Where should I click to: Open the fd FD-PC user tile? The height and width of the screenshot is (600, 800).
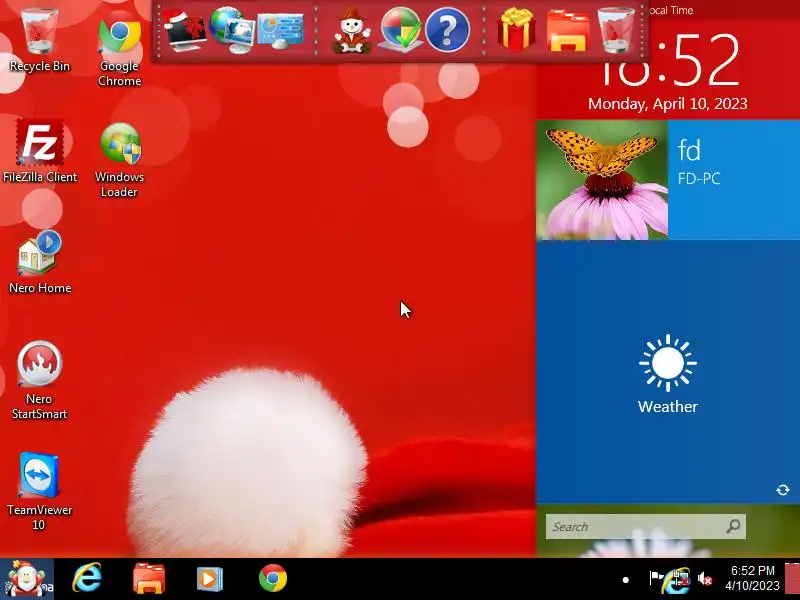coord(734,180)
